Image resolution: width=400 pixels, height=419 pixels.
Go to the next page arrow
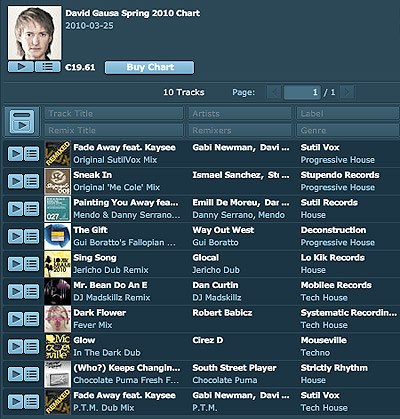point(347,92)
